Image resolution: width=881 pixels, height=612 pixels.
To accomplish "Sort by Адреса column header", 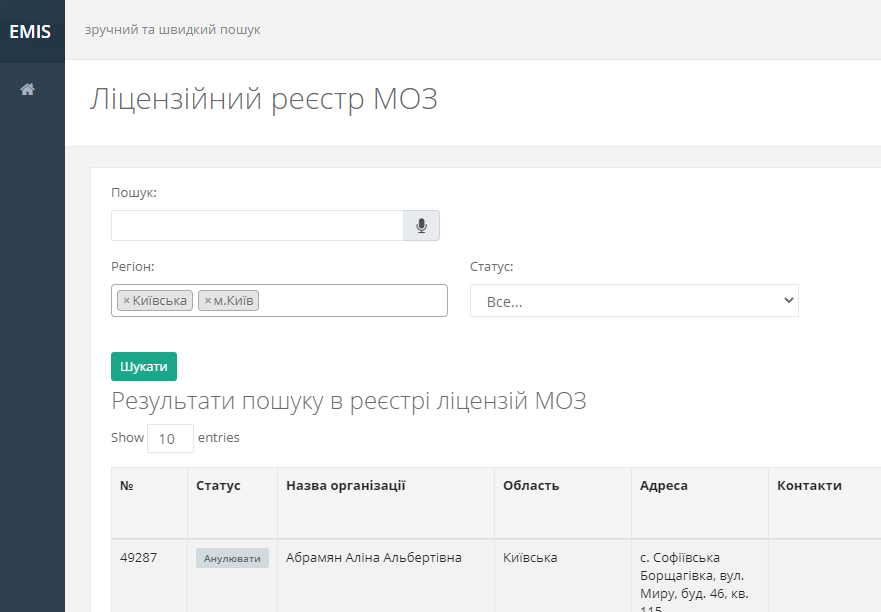I will [x=700, y=503].
